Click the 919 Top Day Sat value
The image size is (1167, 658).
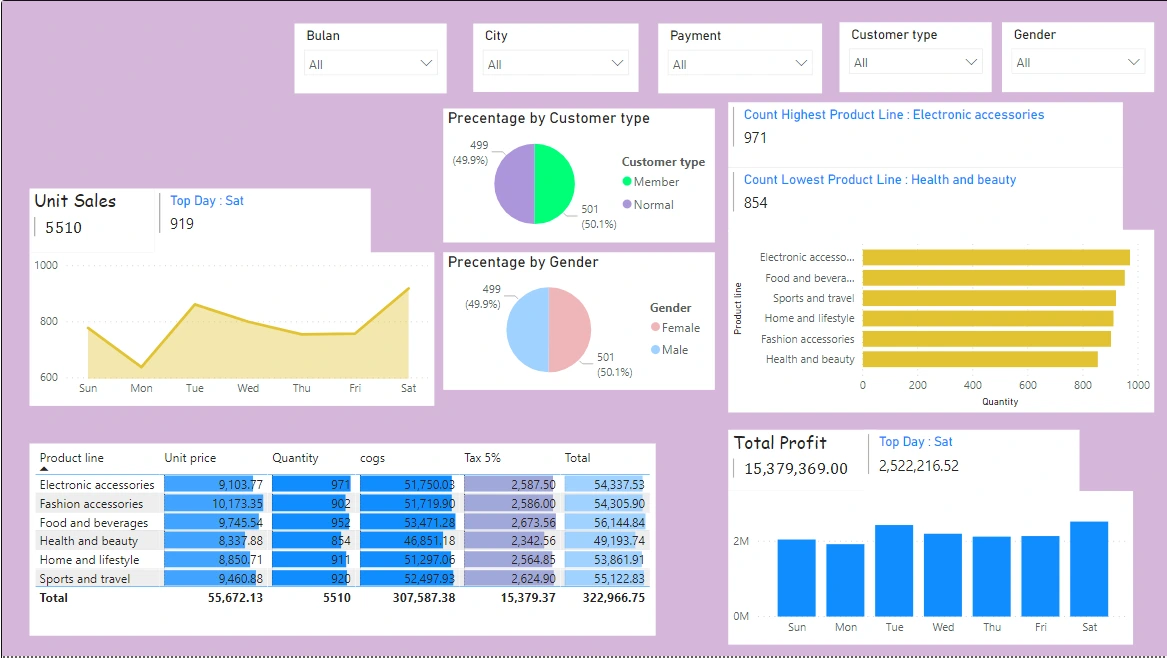(x=182, y=223)
